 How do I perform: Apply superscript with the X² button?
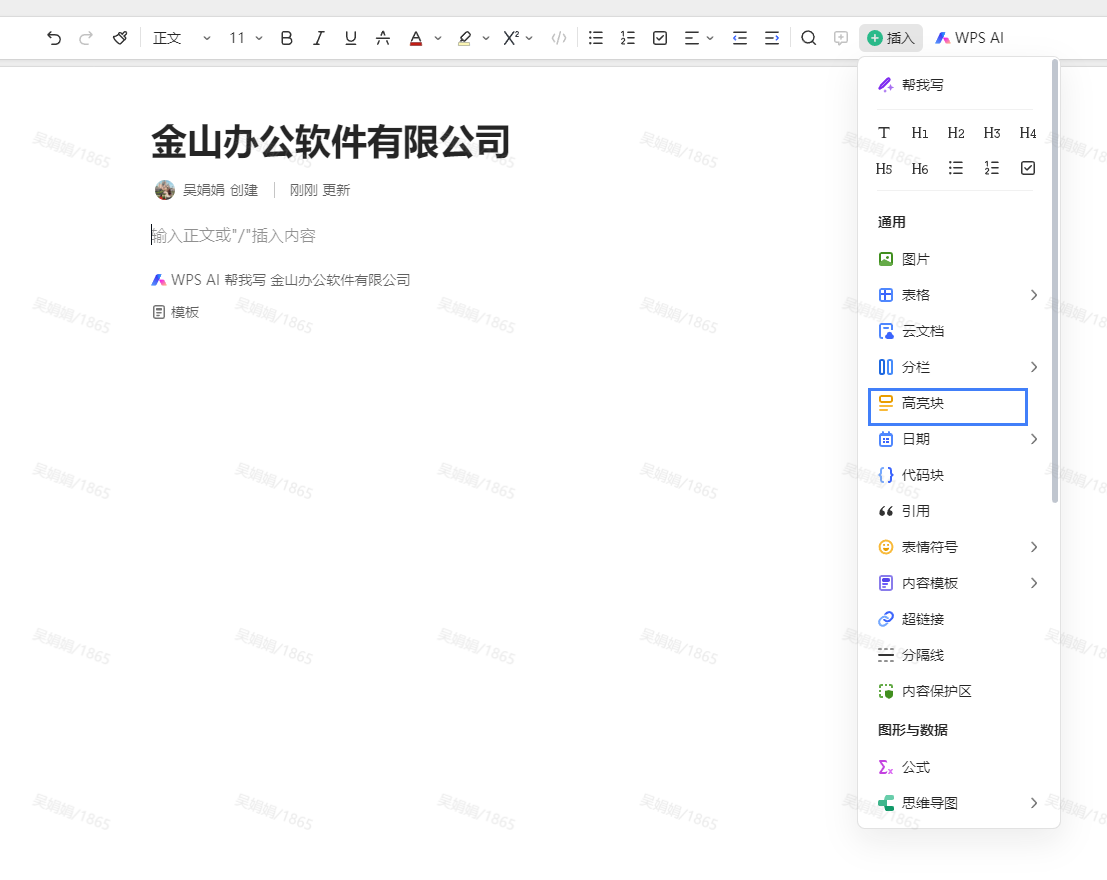(511, 38)
